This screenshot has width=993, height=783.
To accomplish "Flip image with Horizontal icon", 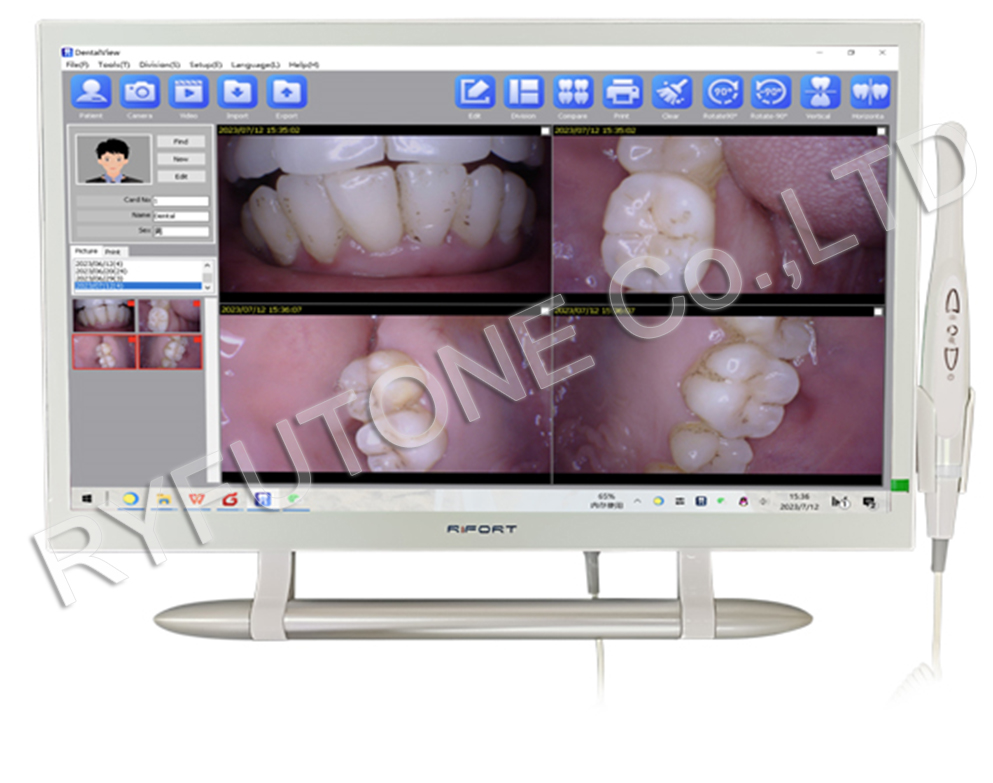I will [x=869, y=92].
